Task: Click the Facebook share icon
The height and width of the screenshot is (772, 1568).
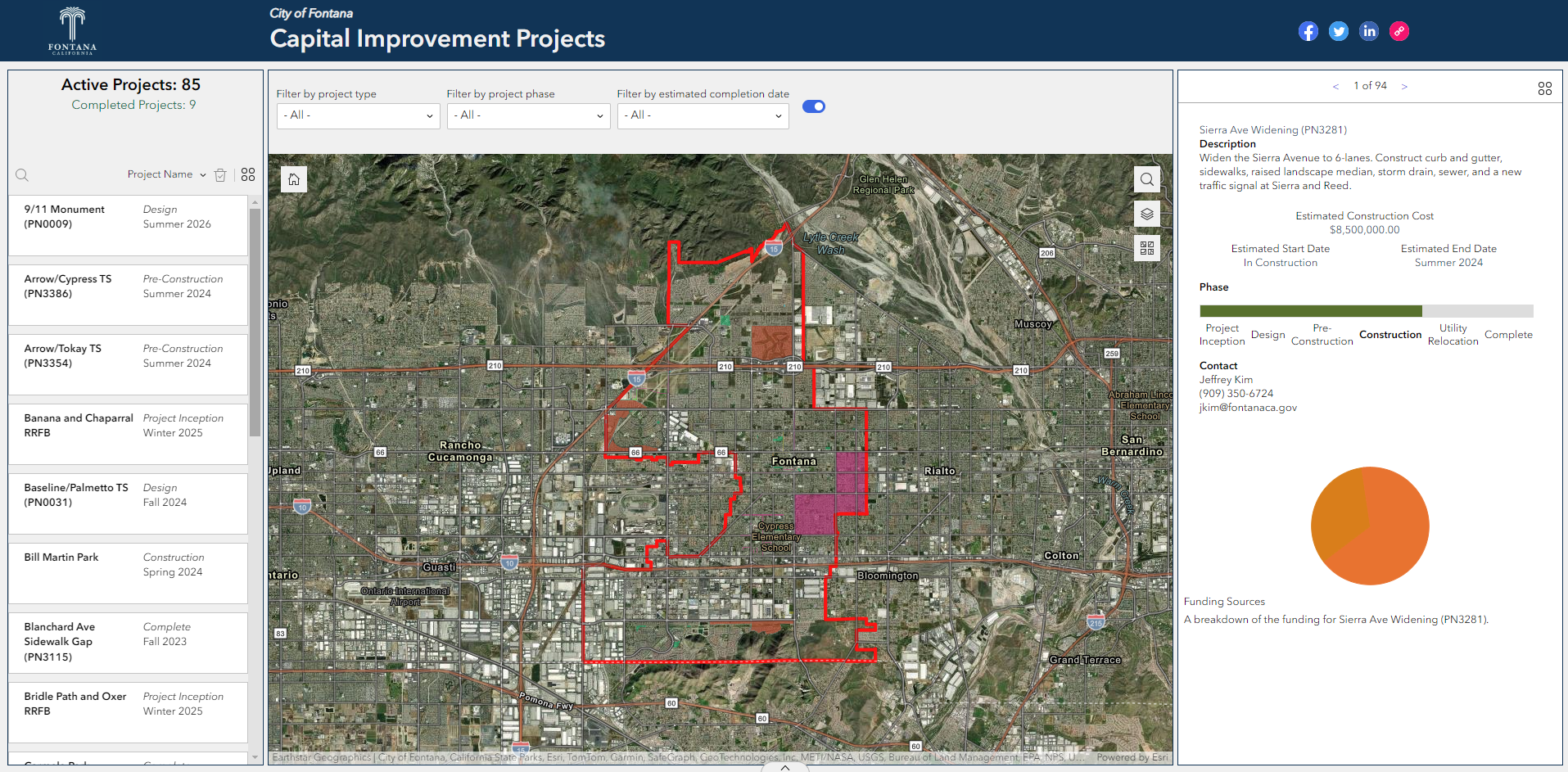Action: coord(1308,32)
